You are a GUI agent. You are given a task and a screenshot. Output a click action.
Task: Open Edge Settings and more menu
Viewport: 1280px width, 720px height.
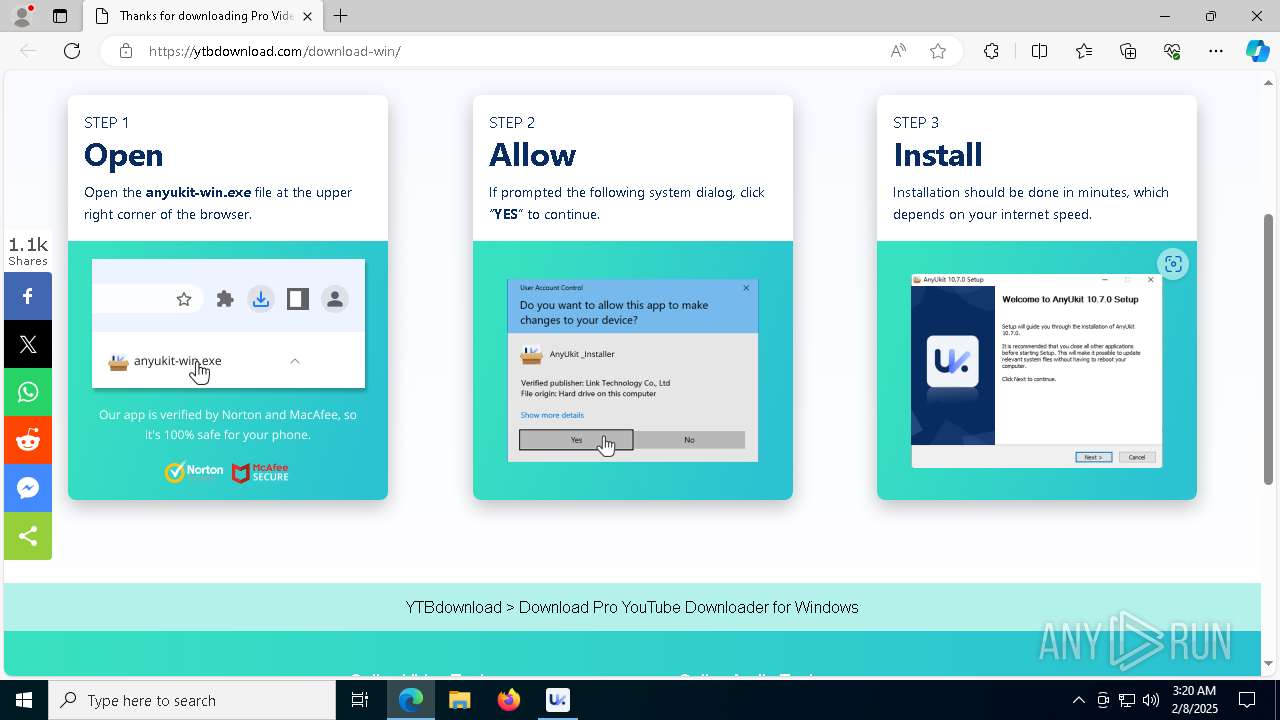click(x=1216, y=51)
